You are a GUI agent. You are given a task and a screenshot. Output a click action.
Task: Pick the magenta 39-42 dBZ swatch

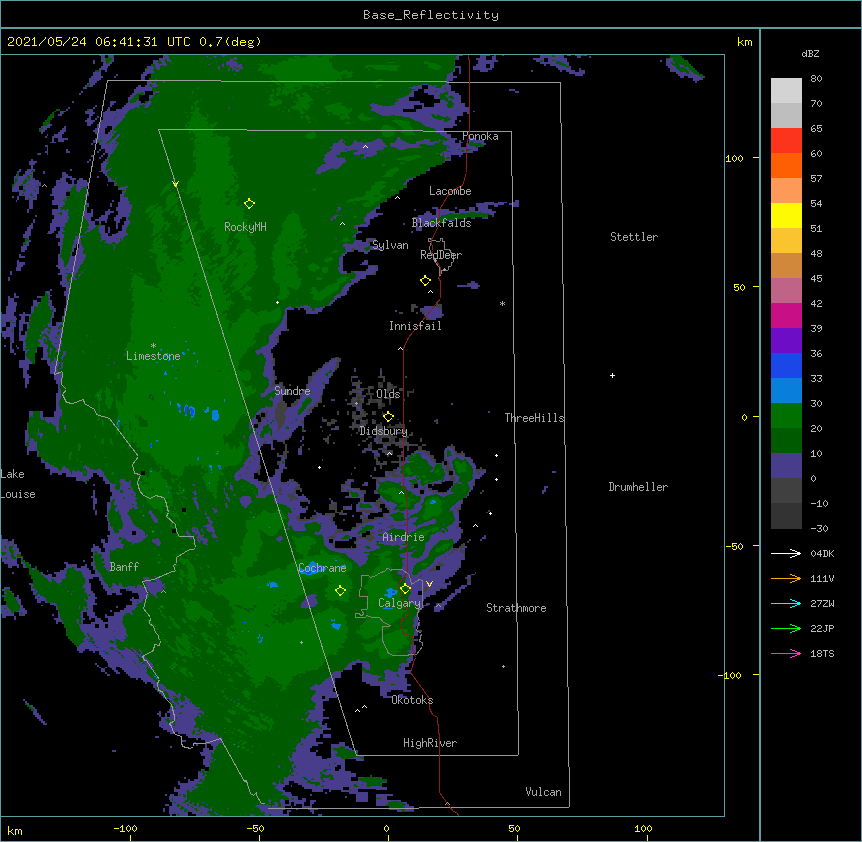786,315
